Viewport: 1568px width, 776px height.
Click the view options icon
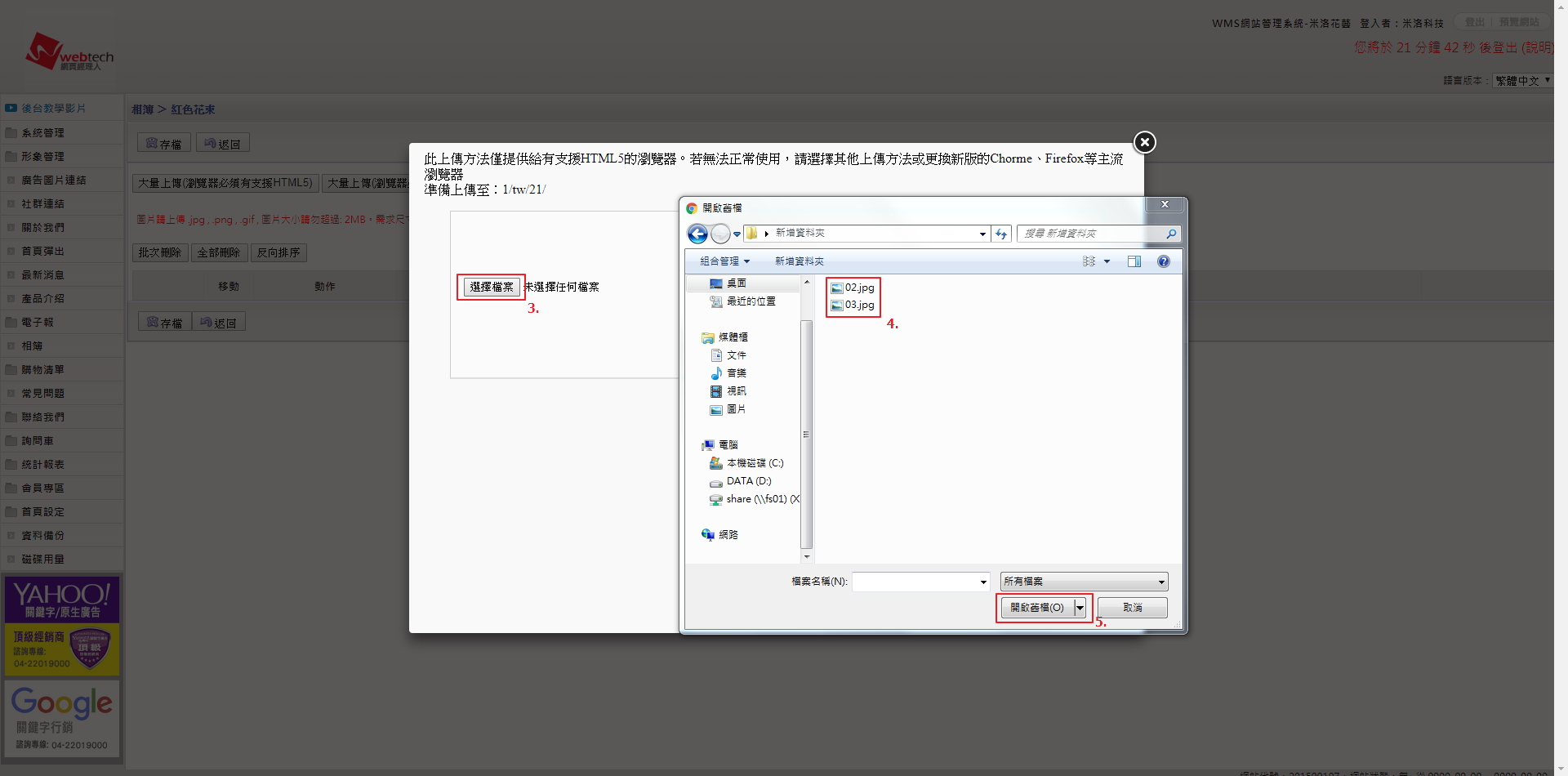click(x=1089, y=261)
